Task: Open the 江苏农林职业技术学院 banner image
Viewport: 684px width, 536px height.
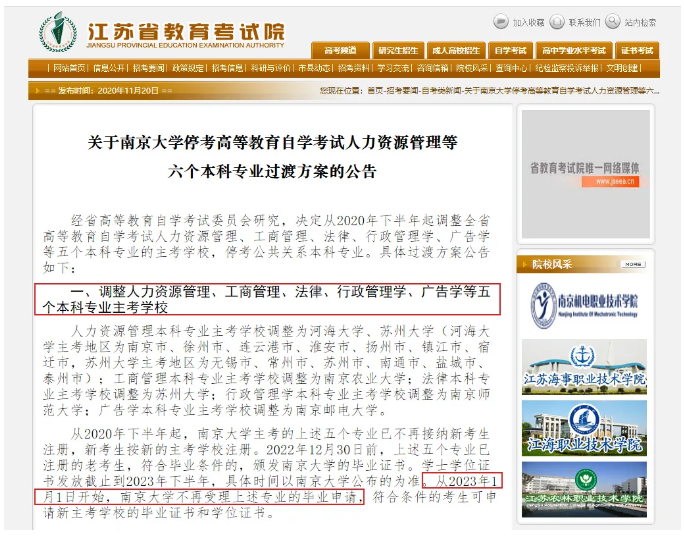Action: click(x=584, y=489)
